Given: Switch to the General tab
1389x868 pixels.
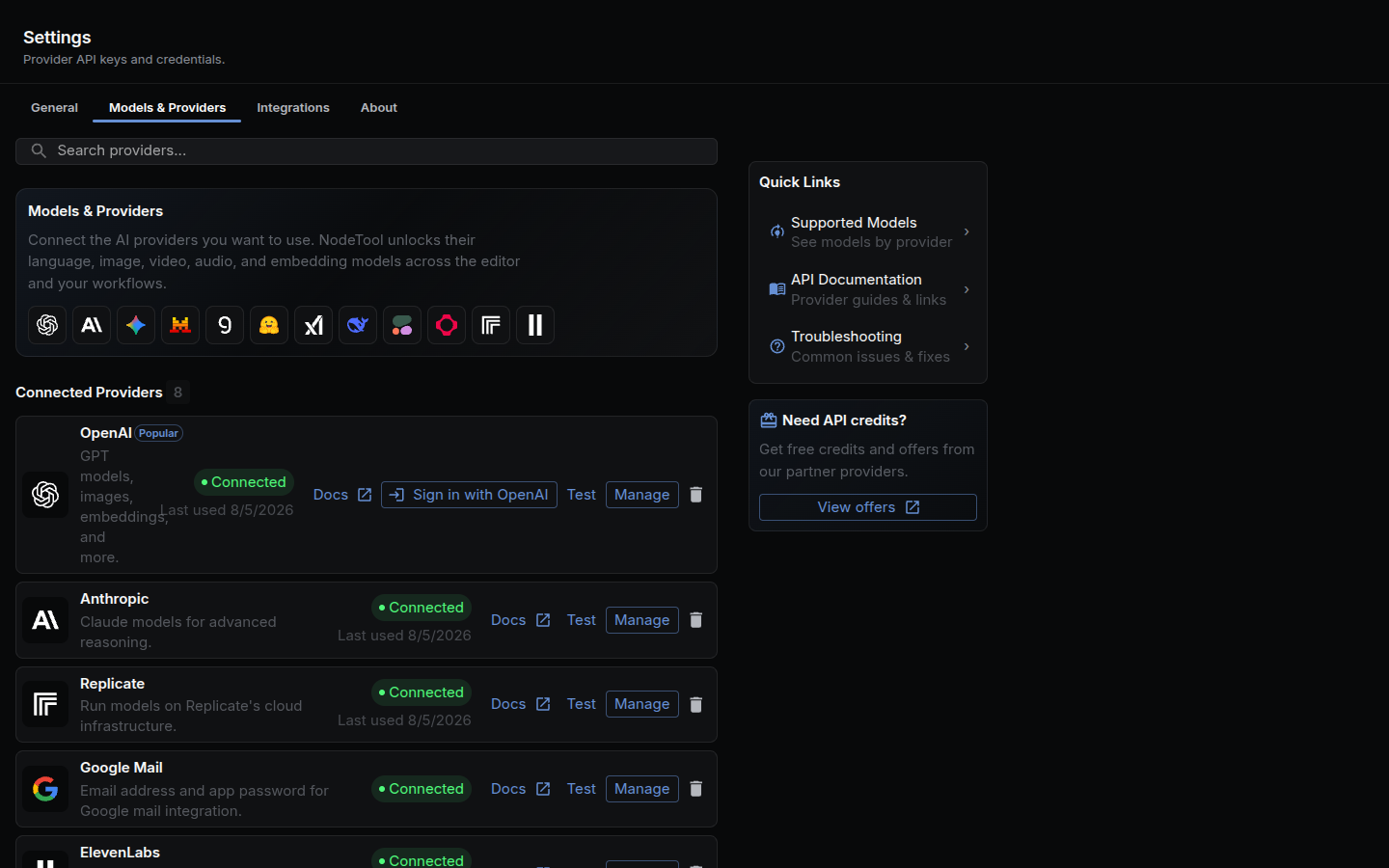Looking at the screenshot, I should (54, 107).
